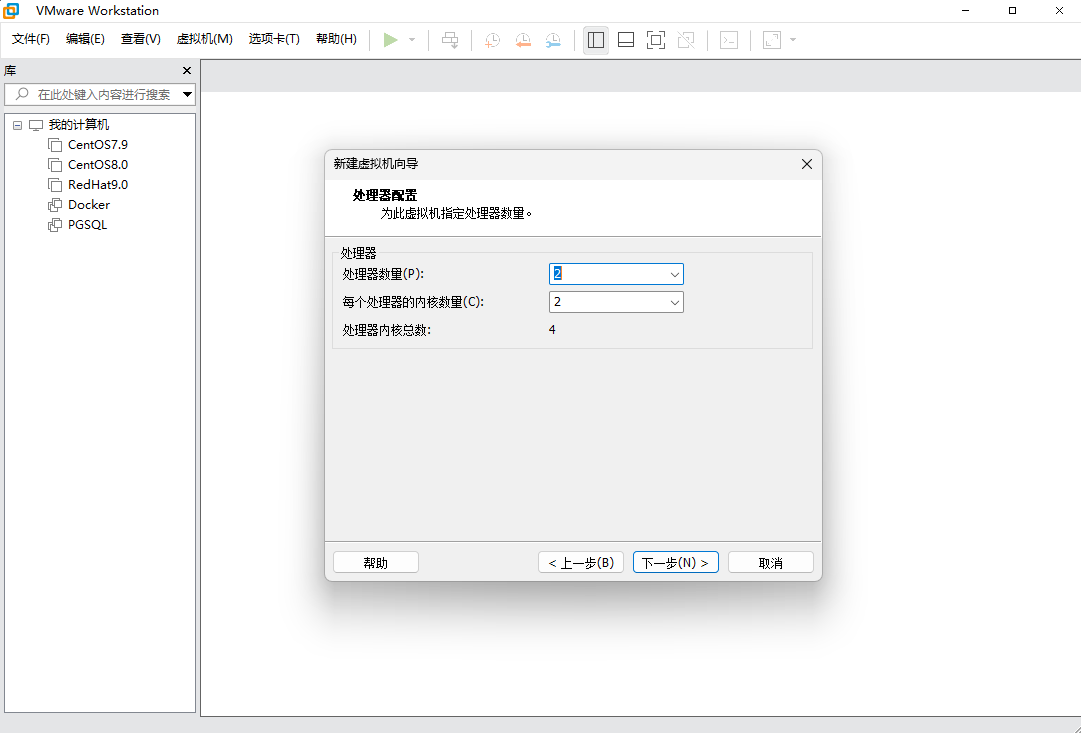
Task: Open the 虚拟机(M) menu
Action: pyautogui.click(x=205, y=39)
